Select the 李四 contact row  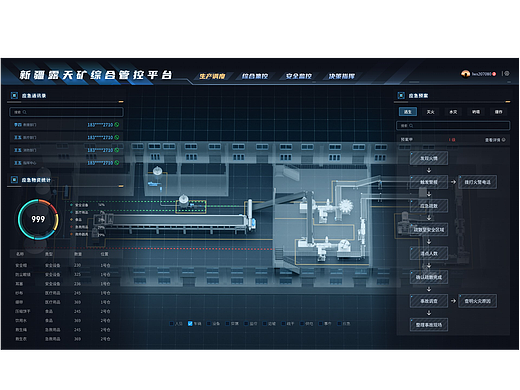pyautogui.click(x=66, y=125)
